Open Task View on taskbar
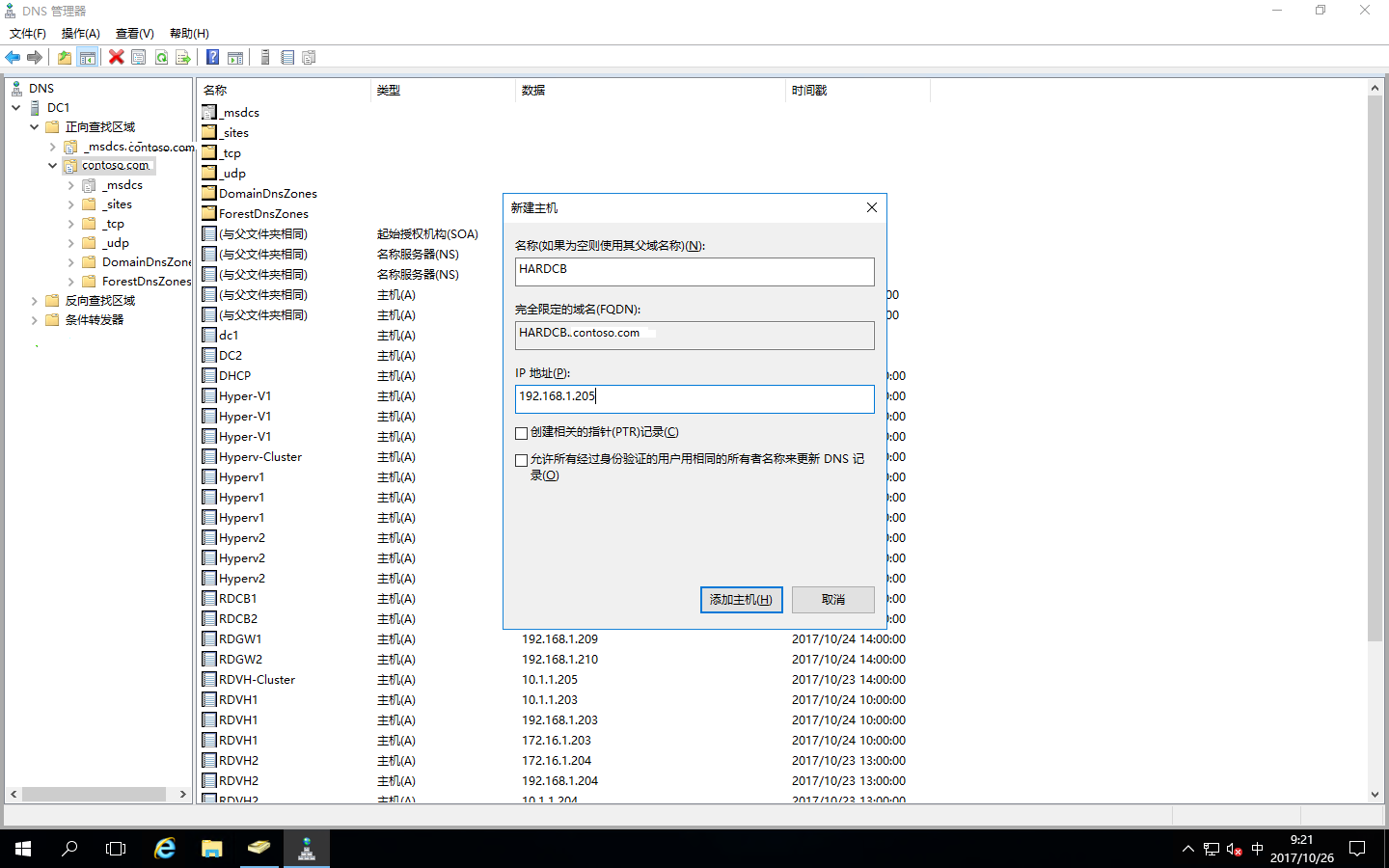This screenshot has height=868, width=1389. point(116,849)
